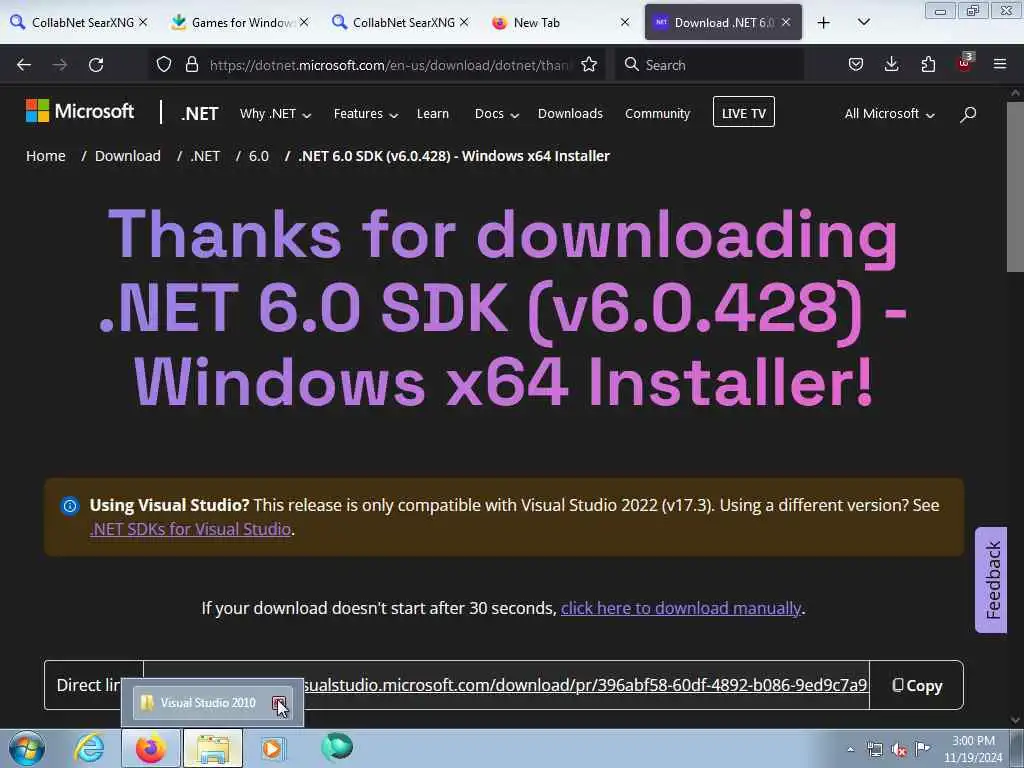Close the Visual Studio 2010 taskbar preview

point(279,703)
